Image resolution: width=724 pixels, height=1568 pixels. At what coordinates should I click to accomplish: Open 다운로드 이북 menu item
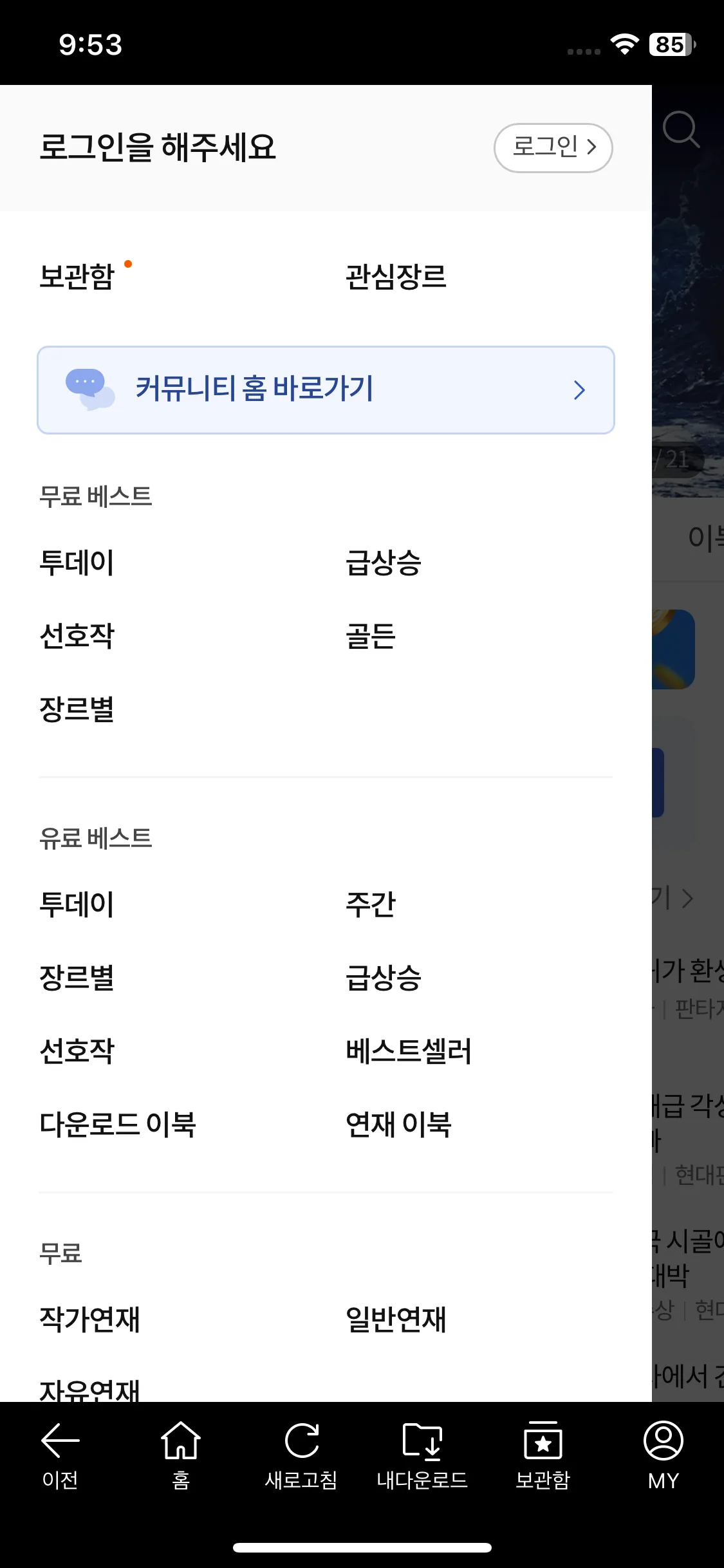118,1125
